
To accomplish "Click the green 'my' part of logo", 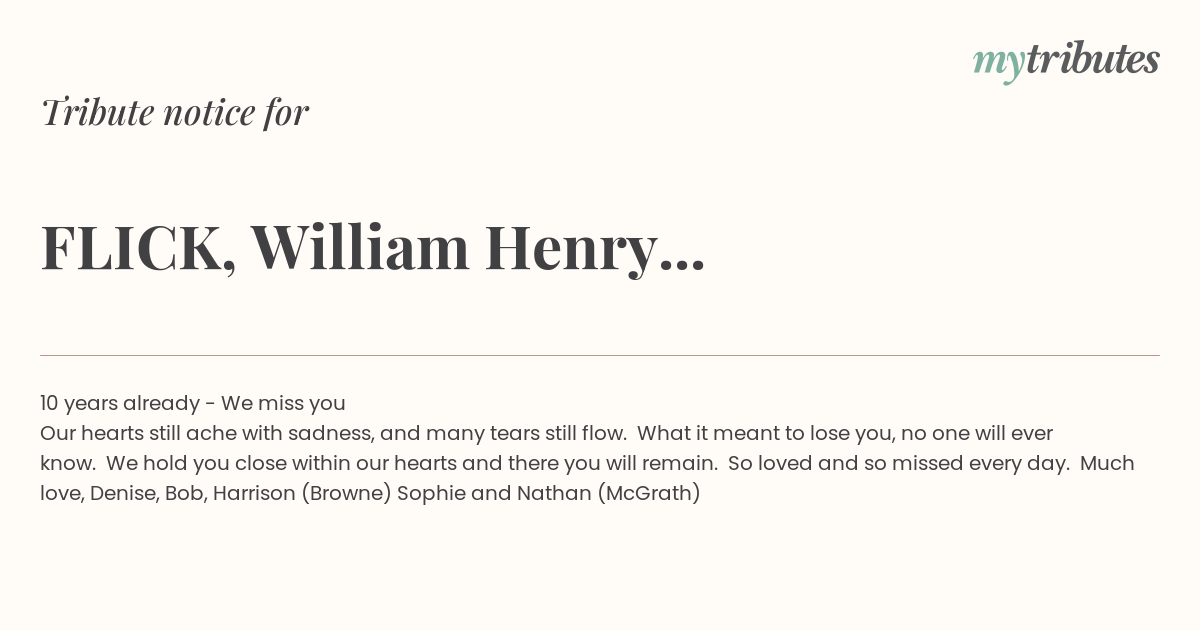I will point(999,64).
